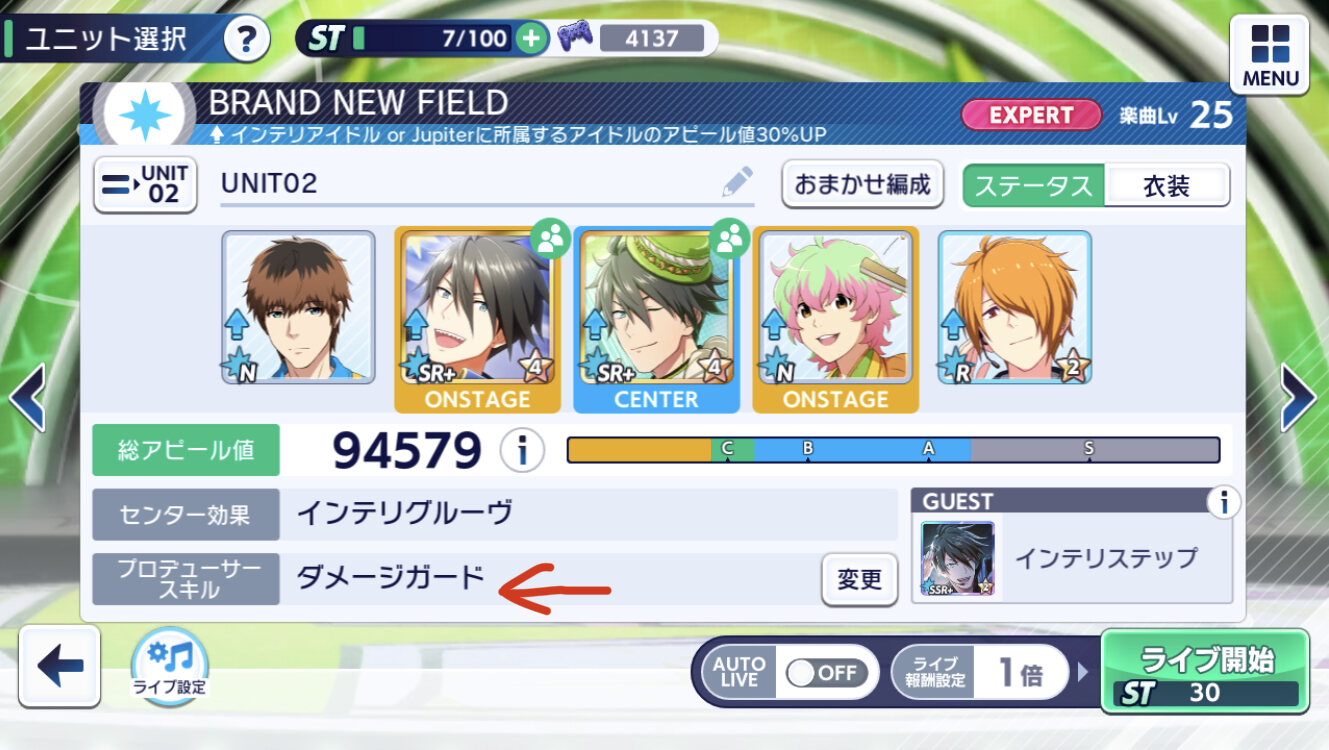The image size is (1329, 750).
Task: Go to the previous unit with left arrow
Action: 26,397
